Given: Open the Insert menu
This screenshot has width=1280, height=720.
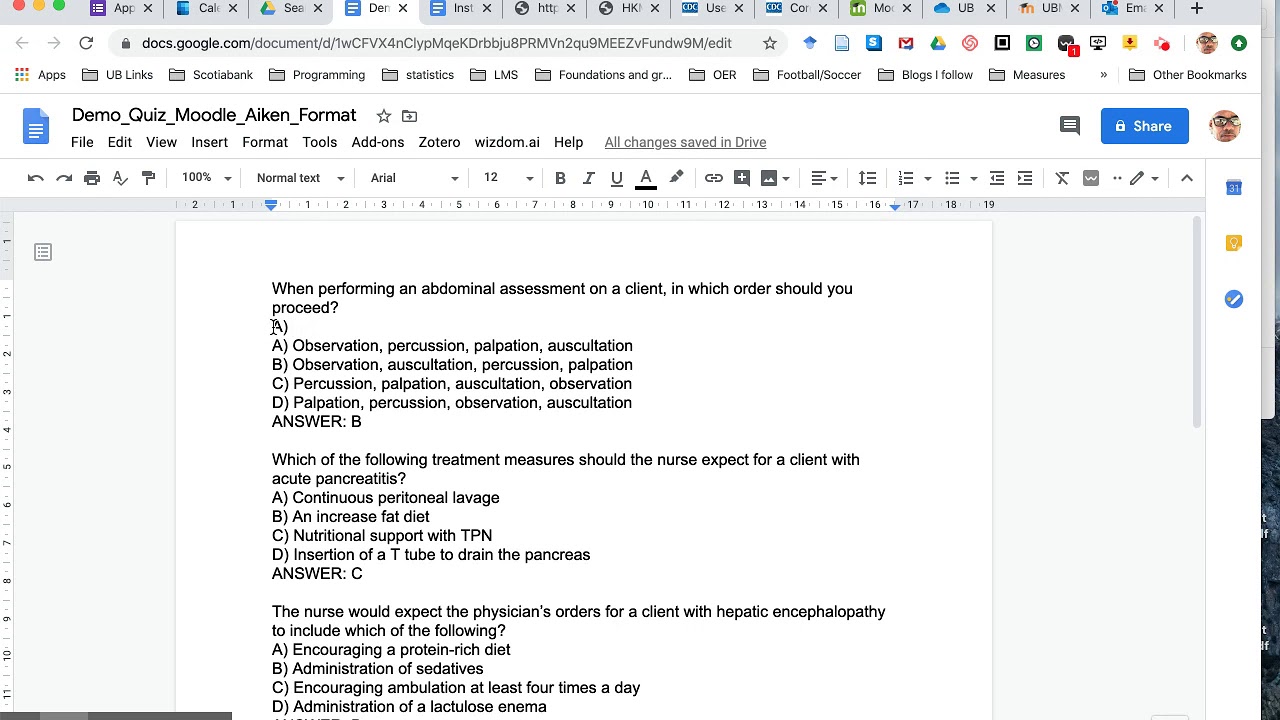Looking at the screenshot, I should 210,142.
